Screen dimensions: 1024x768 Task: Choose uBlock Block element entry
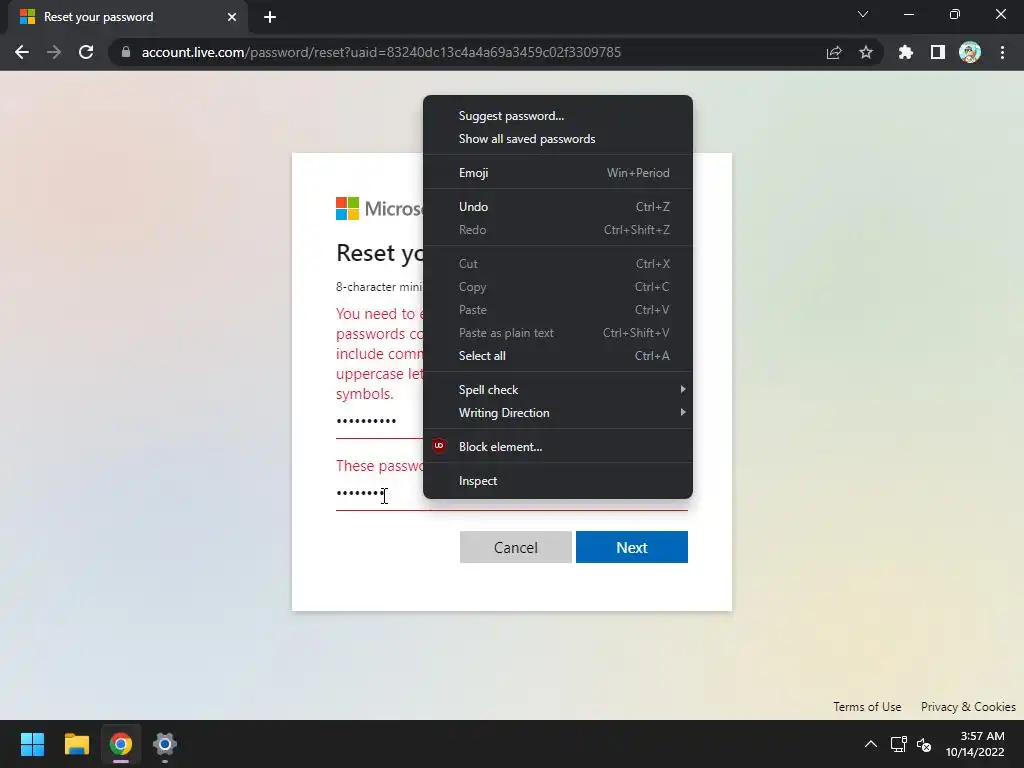pyautogui.click(x=558, y=447)
